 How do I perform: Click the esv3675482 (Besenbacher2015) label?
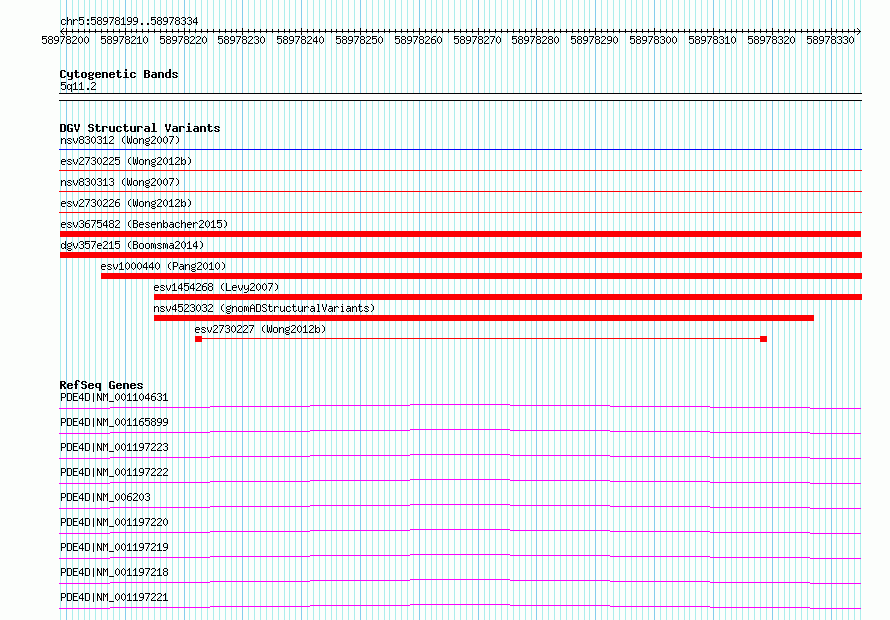144,224
